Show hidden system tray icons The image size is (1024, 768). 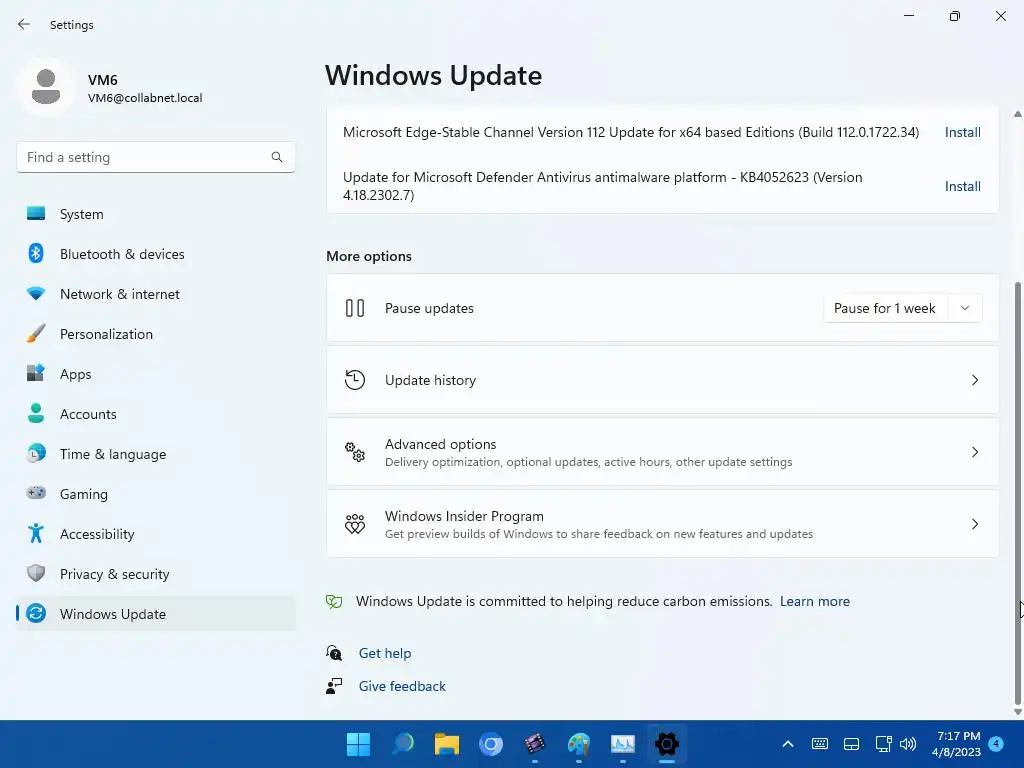tap(788, 744)
